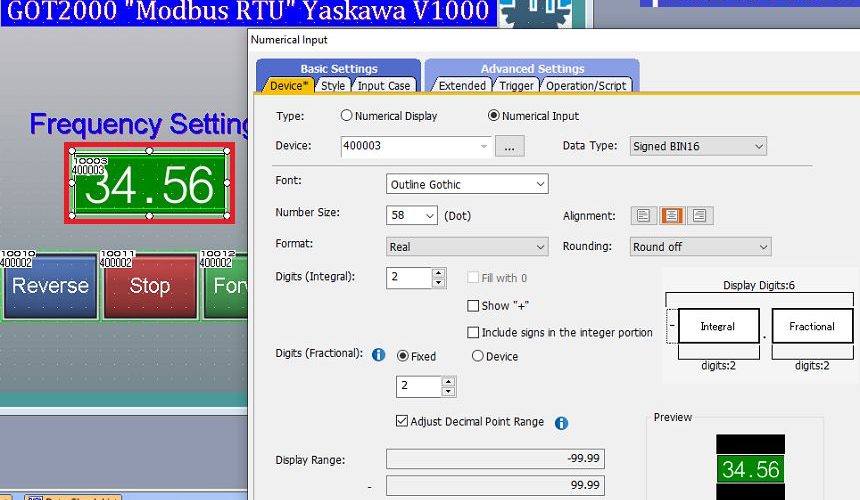Increase Digits (Integral) spinner value
Viewport: 860px width, 500px height.
[438, 272]
